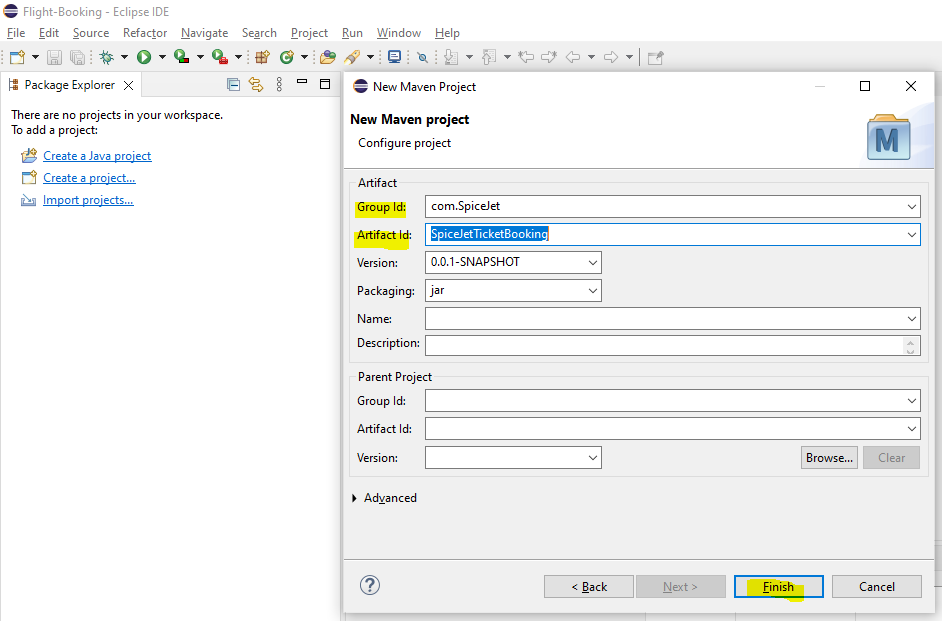Click the Open Type folder icon
Viewport: 942px width, 621px height.
[x=328, y=57]
